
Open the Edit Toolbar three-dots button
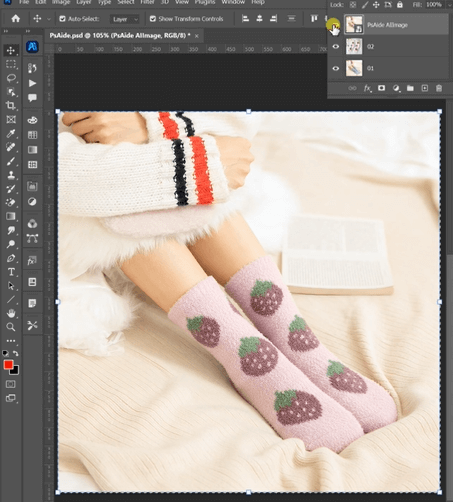[x=11, y=341]
